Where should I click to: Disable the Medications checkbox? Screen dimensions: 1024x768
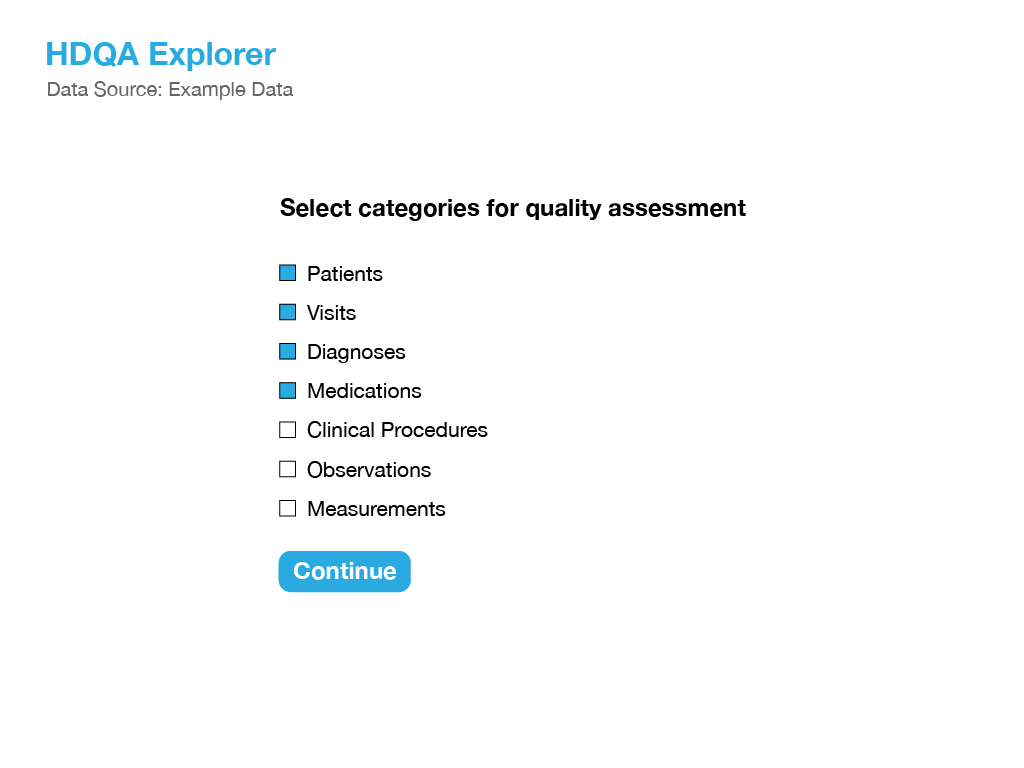pyautogui.click(x=287, y=391)
